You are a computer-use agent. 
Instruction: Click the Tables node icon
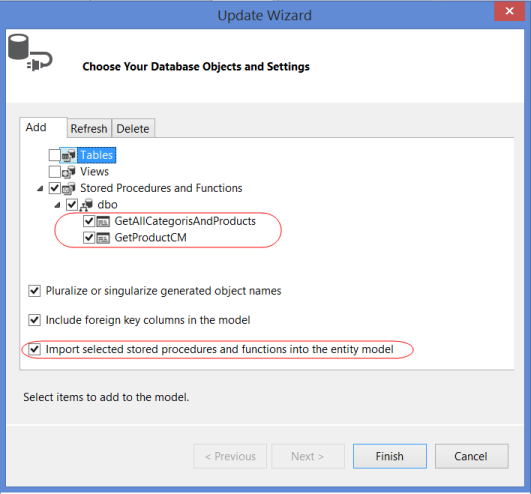pyautogui.click(x=69, y=155)
